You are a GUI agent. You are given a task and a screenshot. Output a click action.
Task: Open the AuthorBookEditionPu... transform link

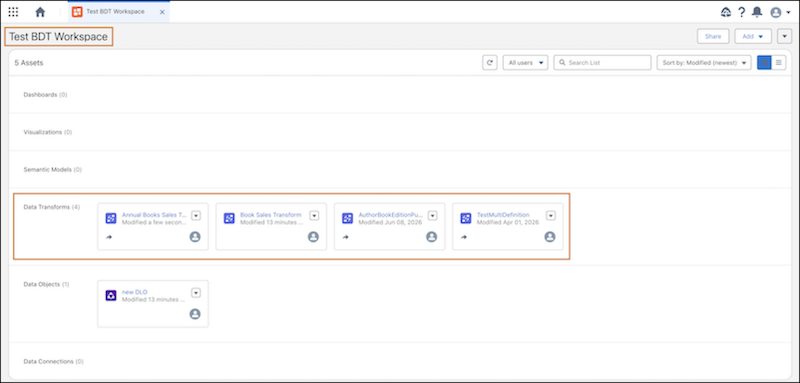[x=391, y=215]
